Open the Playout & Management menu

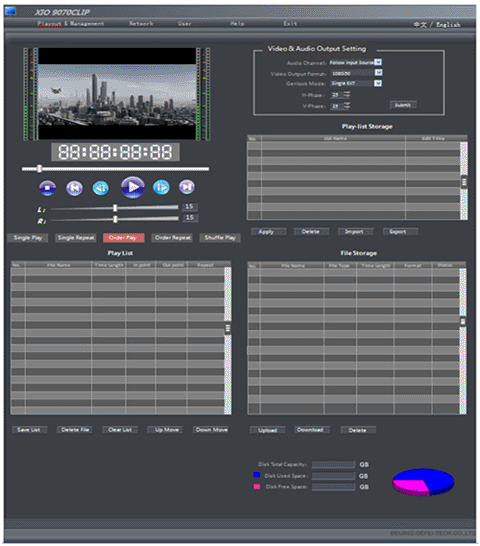point(71,24)
